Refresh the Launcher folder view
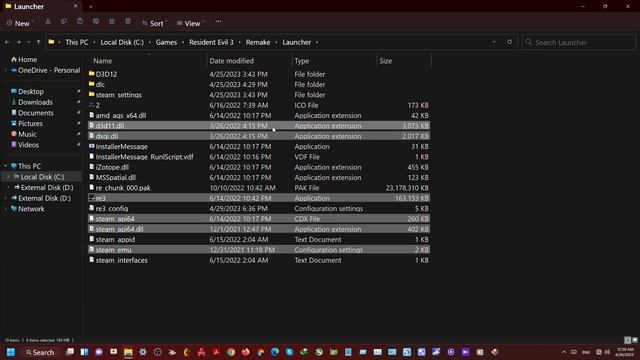Screen dimensions: 640x360 509,42
